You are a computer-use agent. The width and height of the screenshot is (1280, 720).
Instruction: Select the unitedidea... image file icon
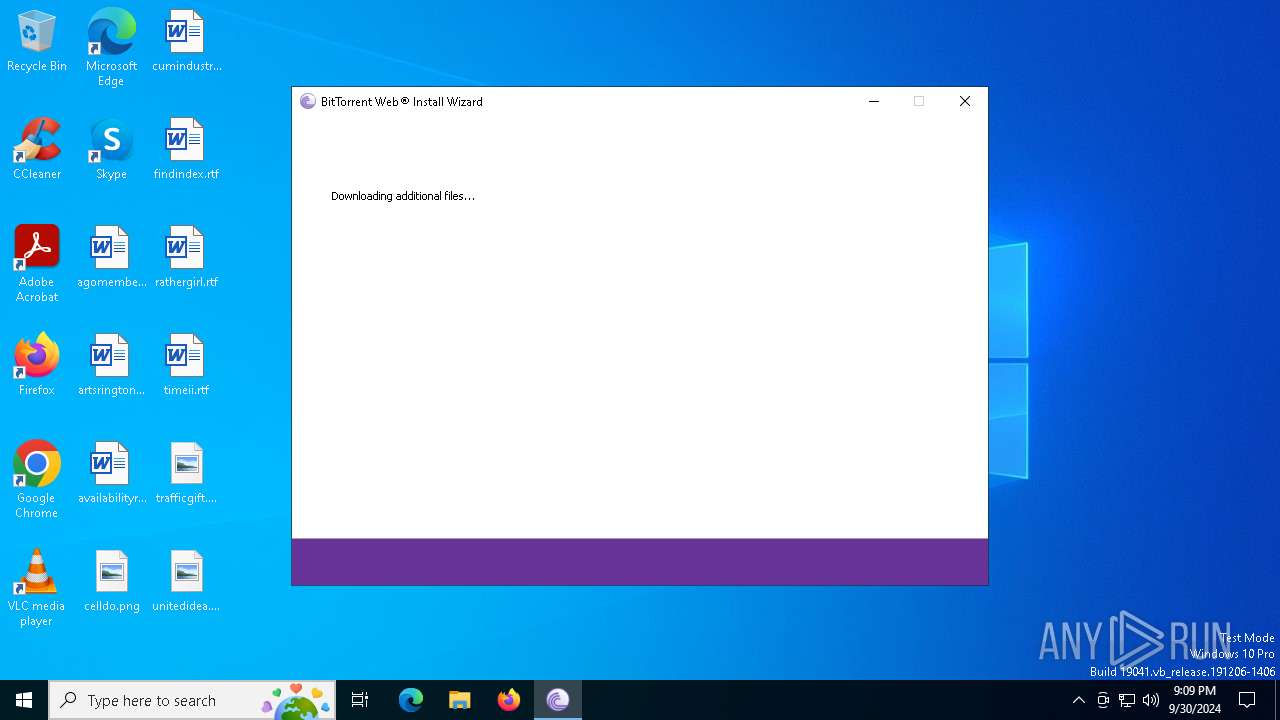(186, 581)
